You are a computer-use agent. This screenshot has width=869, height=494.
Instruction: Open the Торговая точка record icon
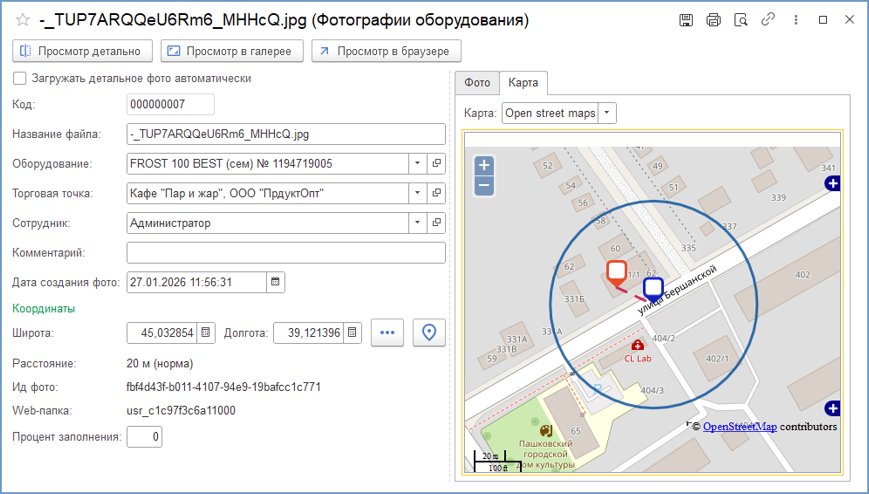tap(437, 193)
